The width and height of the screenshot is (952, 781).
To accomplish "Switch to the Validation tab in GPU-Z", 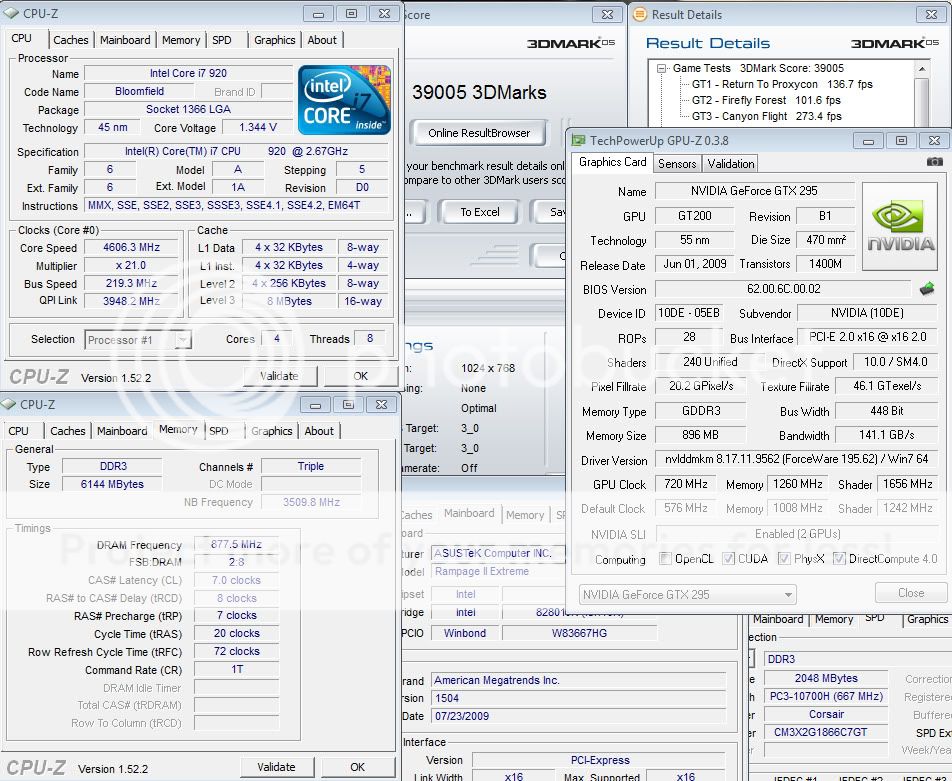I will coord(730,164).
